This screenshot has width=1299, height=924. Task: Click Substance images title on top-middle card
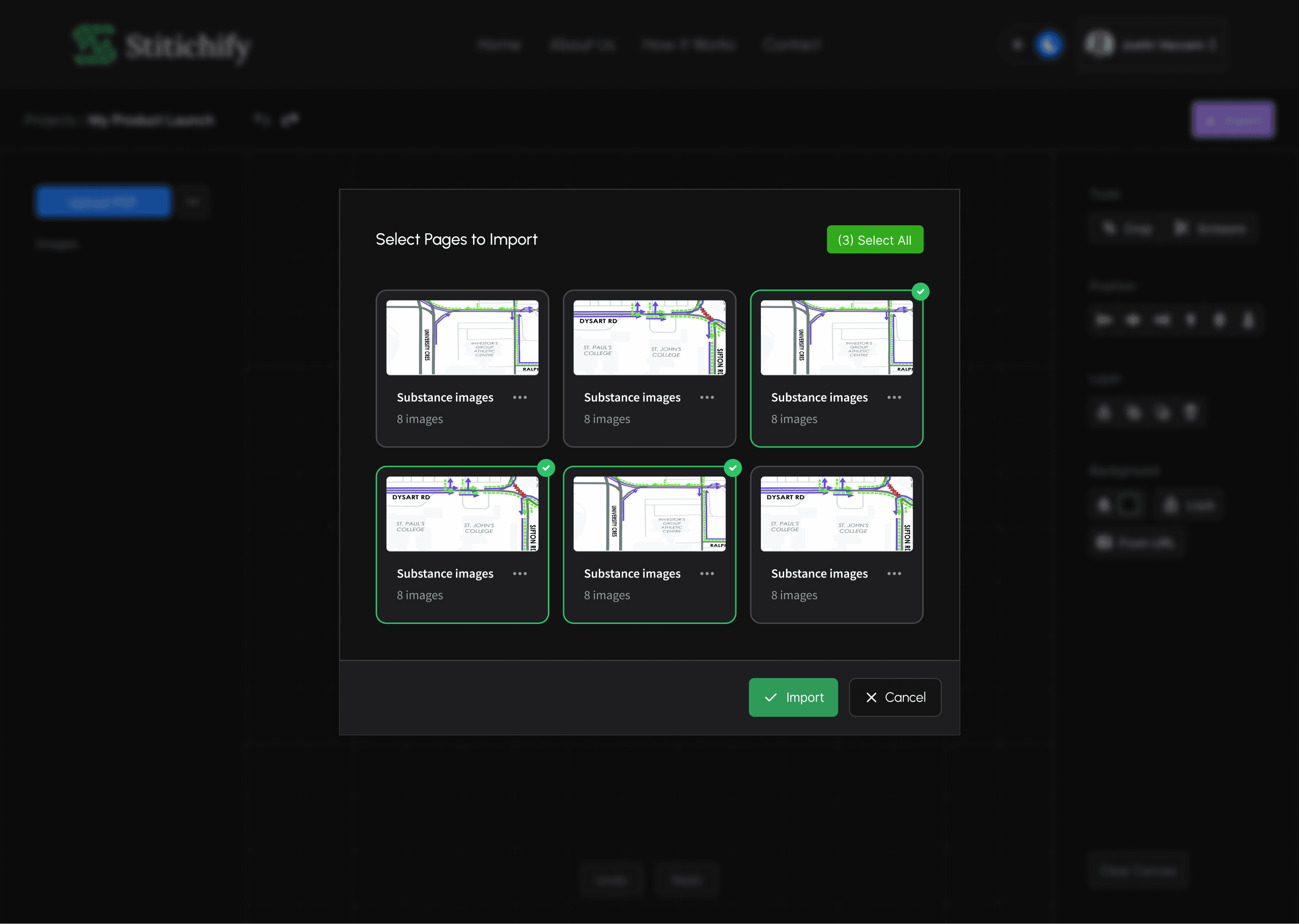(631, 397)
